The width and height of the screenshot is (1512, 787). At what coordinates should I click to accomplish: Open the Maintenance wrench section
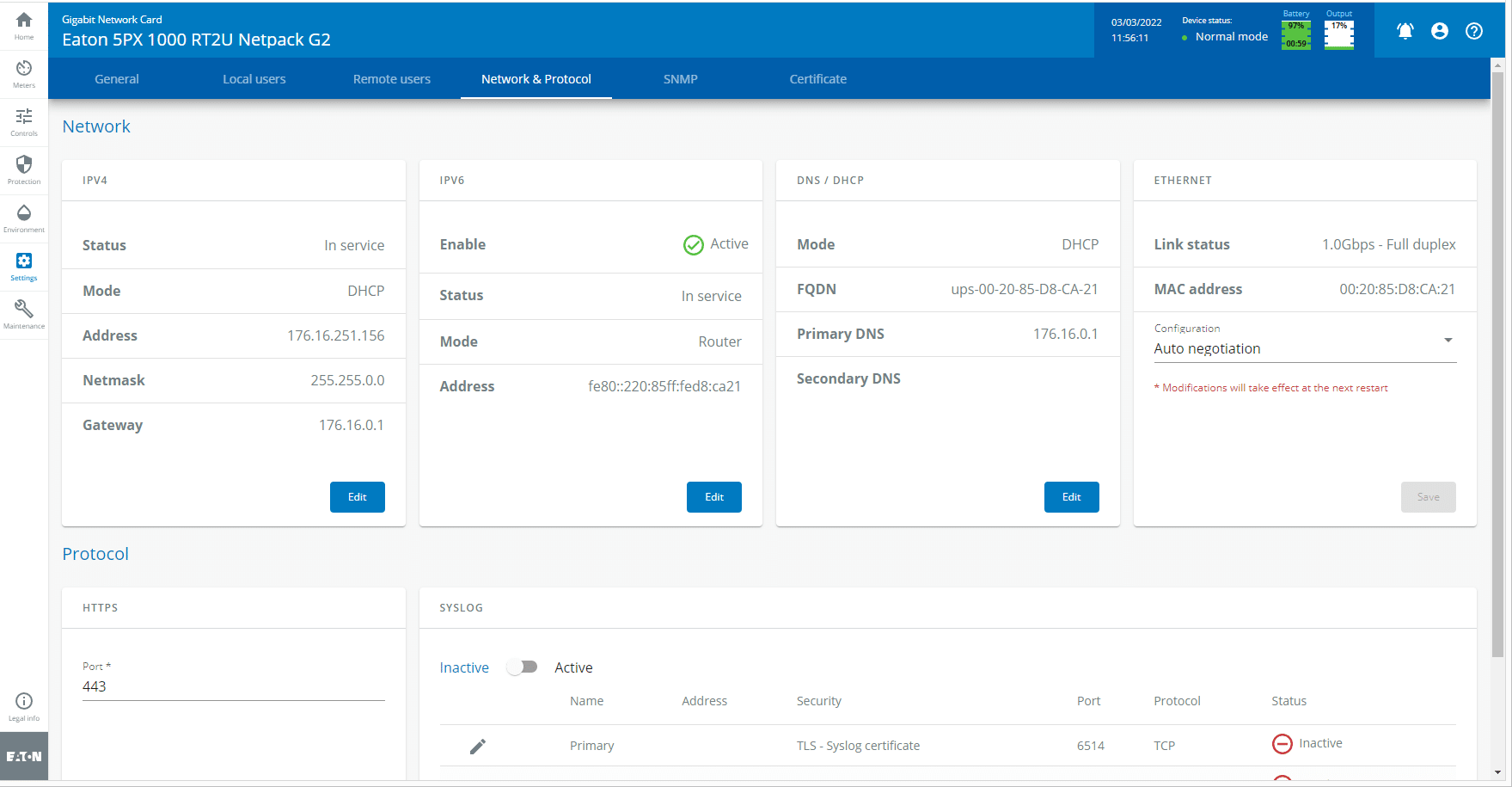(x=24, y=315)
